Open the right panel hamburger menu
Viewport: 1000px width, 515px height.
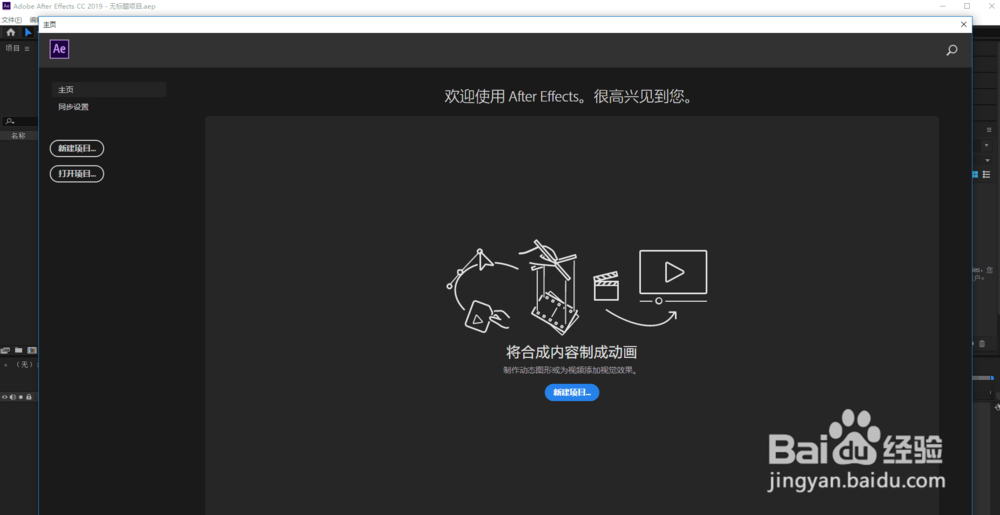click(989, 129)
